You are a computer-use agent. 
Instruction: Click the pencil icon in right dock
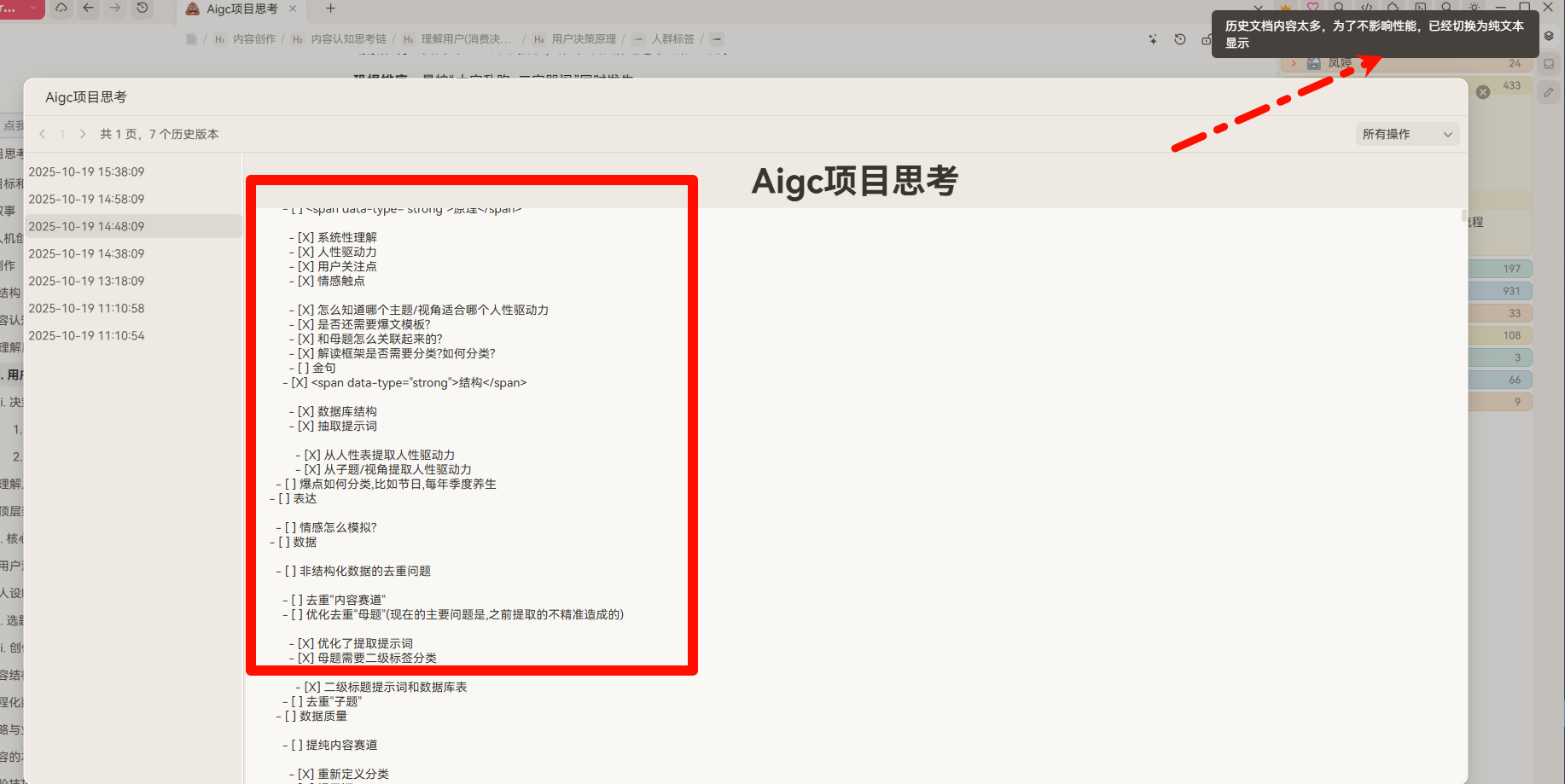pos(1549,91)
